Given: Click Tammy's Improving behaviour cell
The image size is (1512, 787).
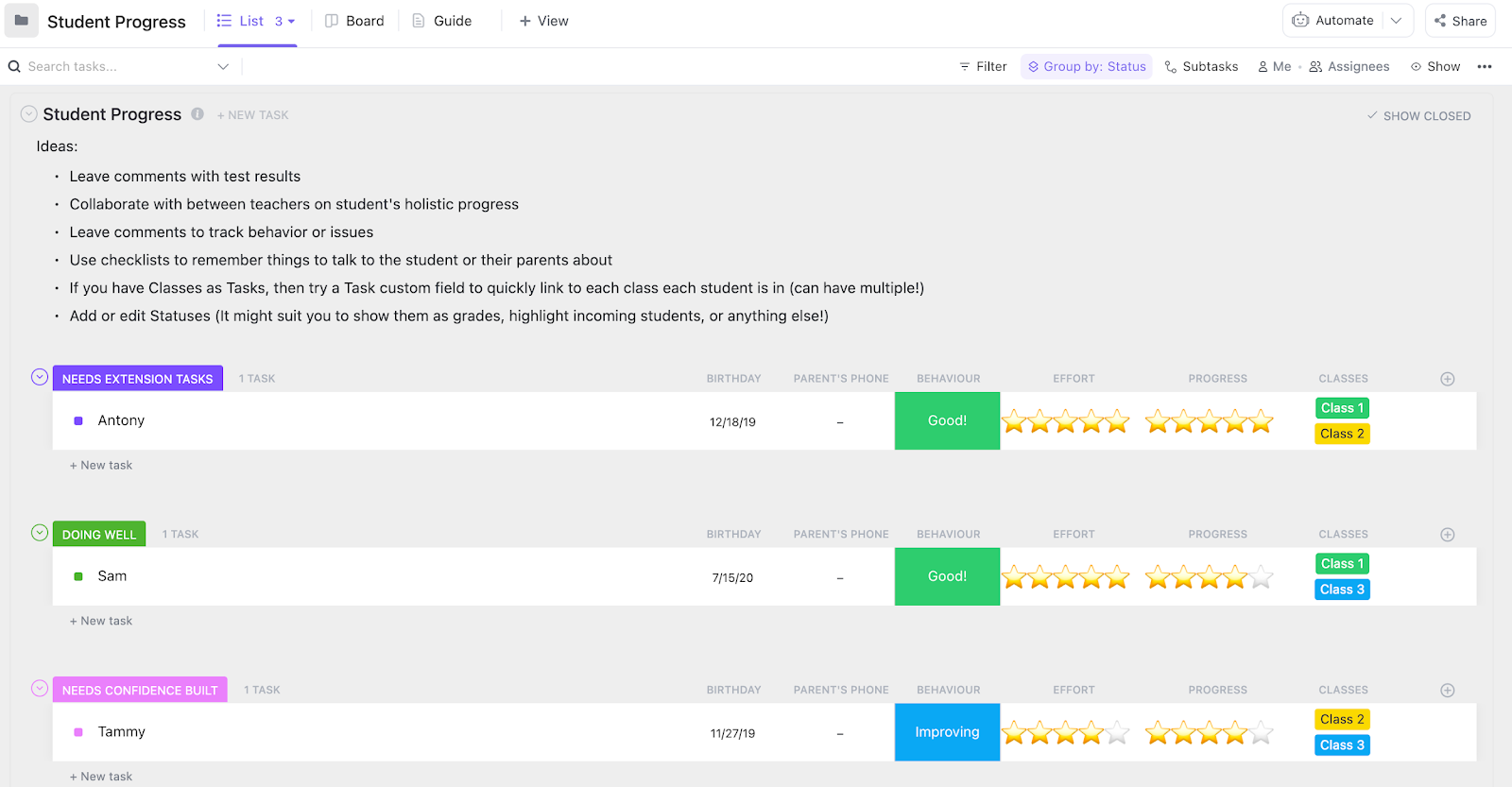Looking at the screenshot, I should (947, 732).
